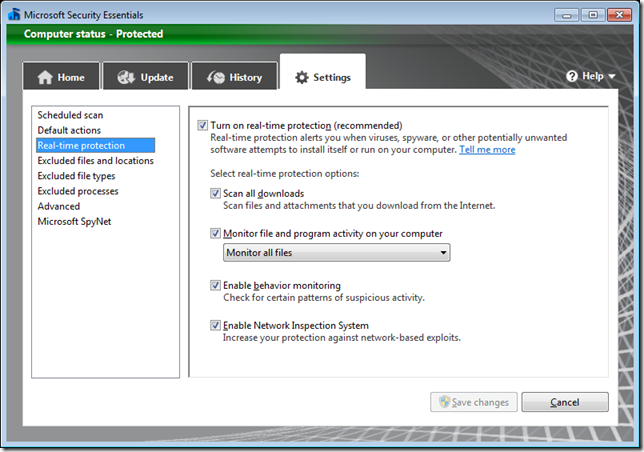The height and width of the screenshot is (452, 644).
Task: Toggle the Scan all downloads checkbox
Action: 216,193
